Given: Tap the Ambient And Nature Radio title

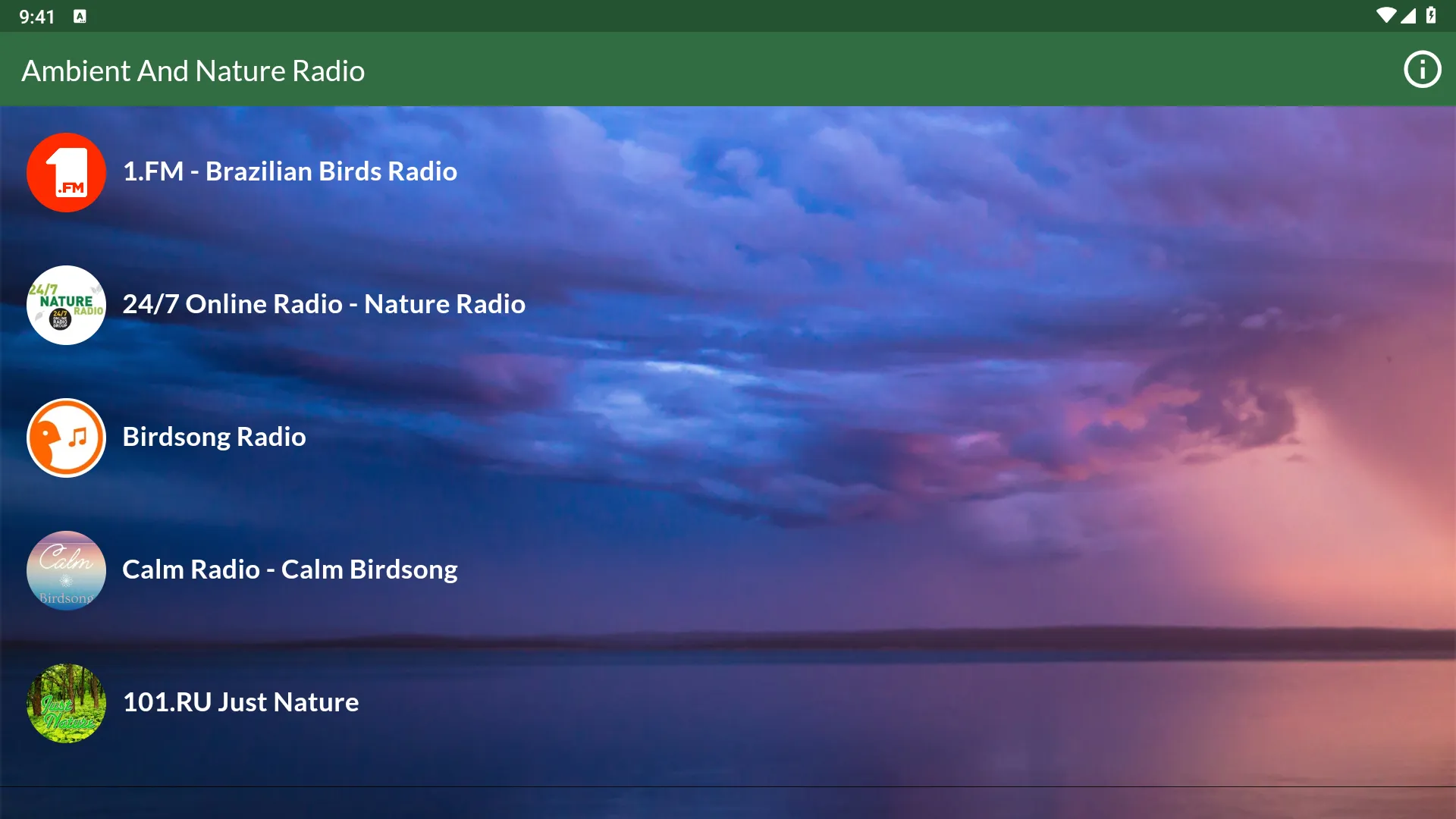Looking at the screenshot, I should [x=193, y=71].
